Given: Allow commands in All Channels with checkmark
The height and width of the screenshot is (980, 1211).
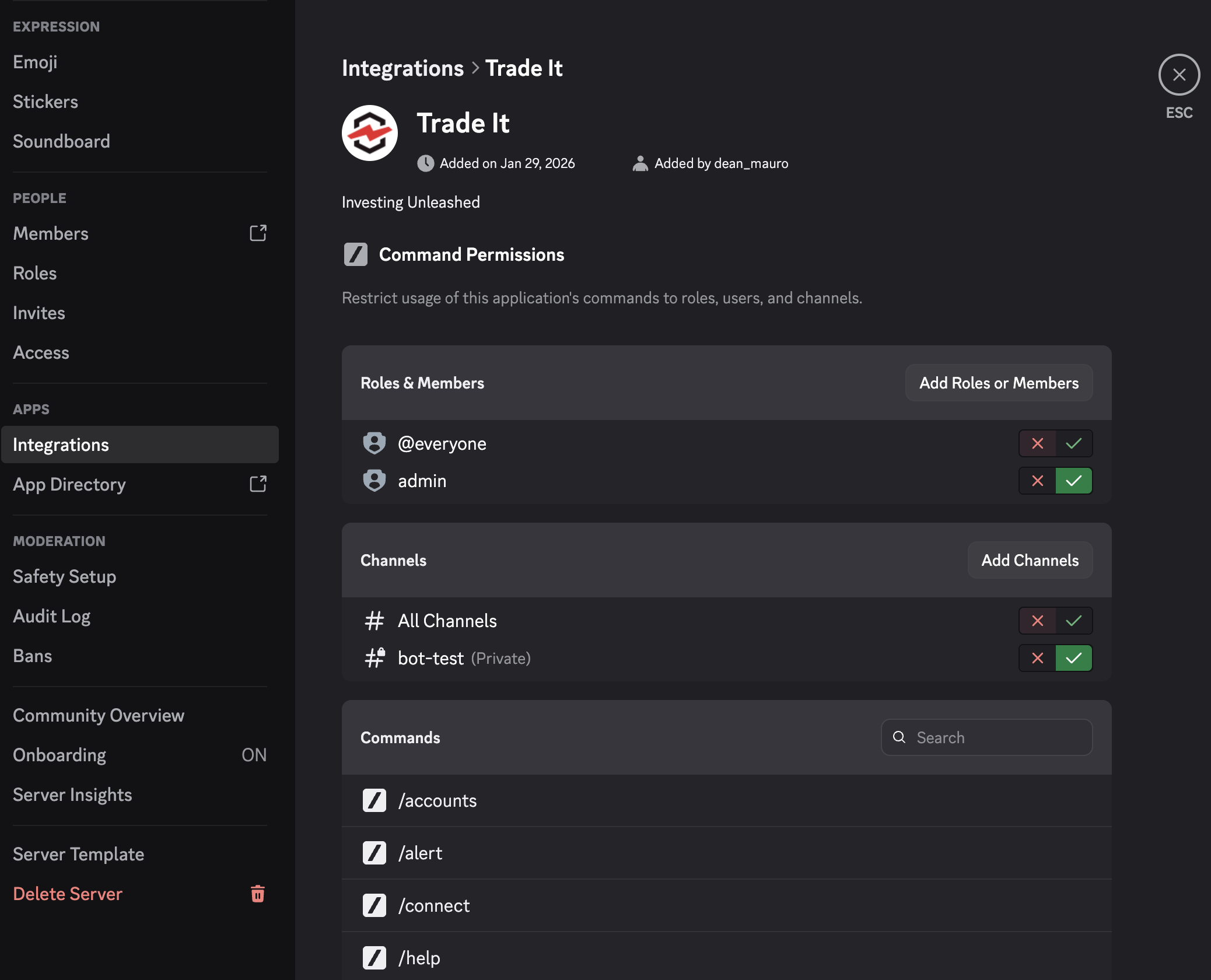Looking at the screenshot, I should [x=1074, y=621].
